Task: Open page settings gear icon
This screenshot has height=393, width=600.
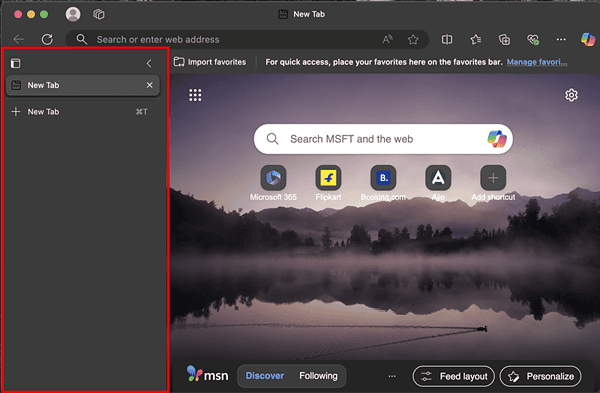Action: pos(571,95)
